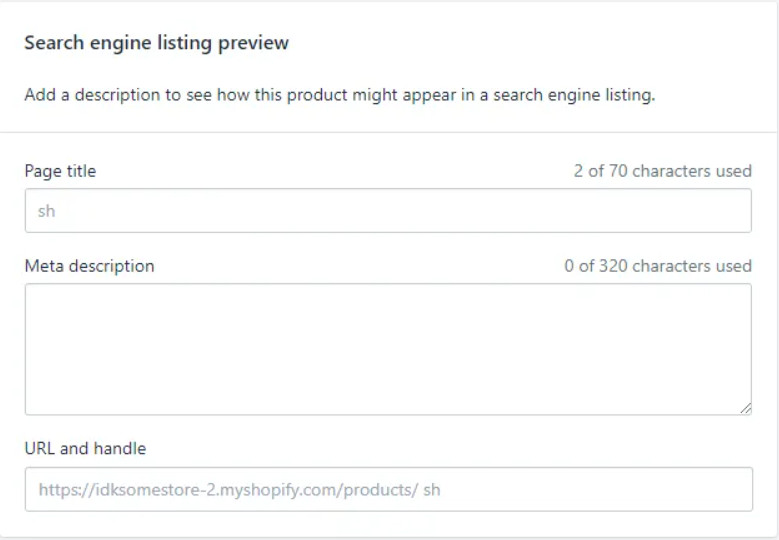Click the divider line below helper text

[x=388, y=132]
